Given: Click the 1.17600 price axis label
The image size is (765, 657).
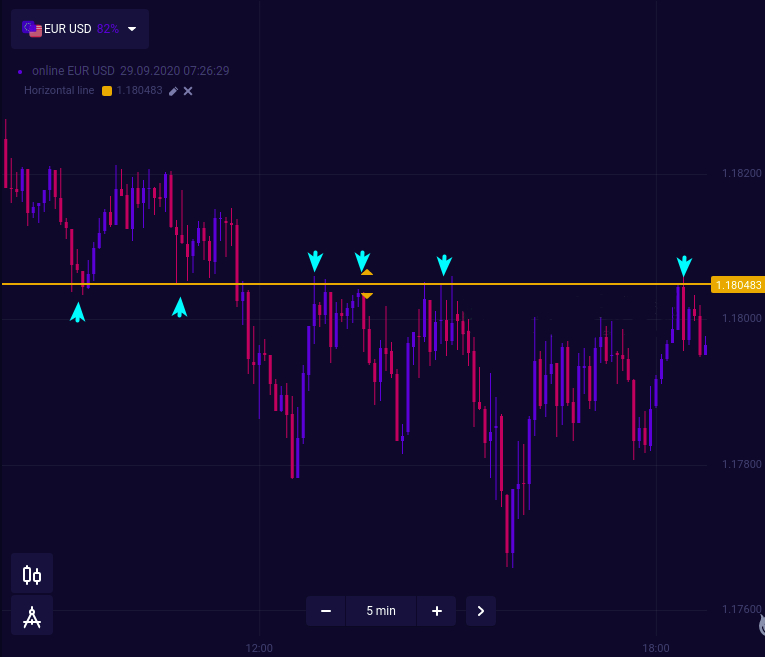Looking at the screenshot, I should click(x=742, y=609).
